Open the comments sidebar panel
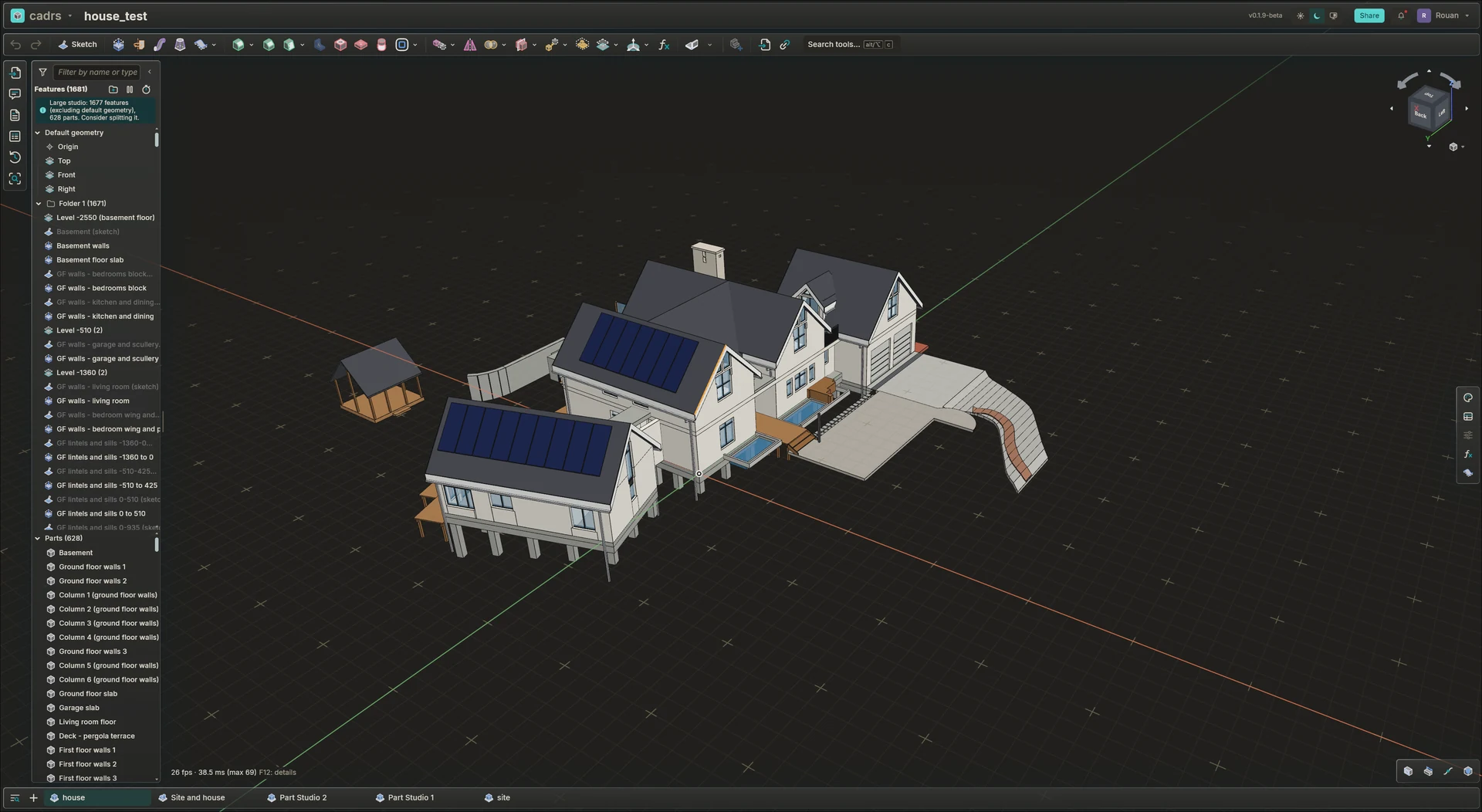This screenshot has height=812, width=1482. click(15, 94)
